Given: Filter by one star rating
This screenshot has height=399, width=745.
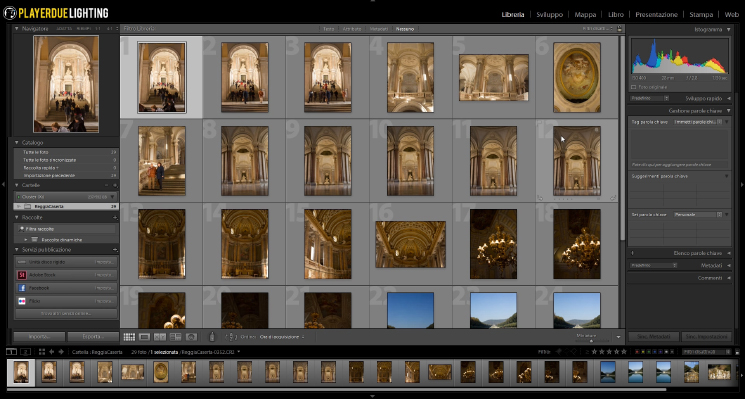Looking at the screenshot, I should [x=594, y=352].
